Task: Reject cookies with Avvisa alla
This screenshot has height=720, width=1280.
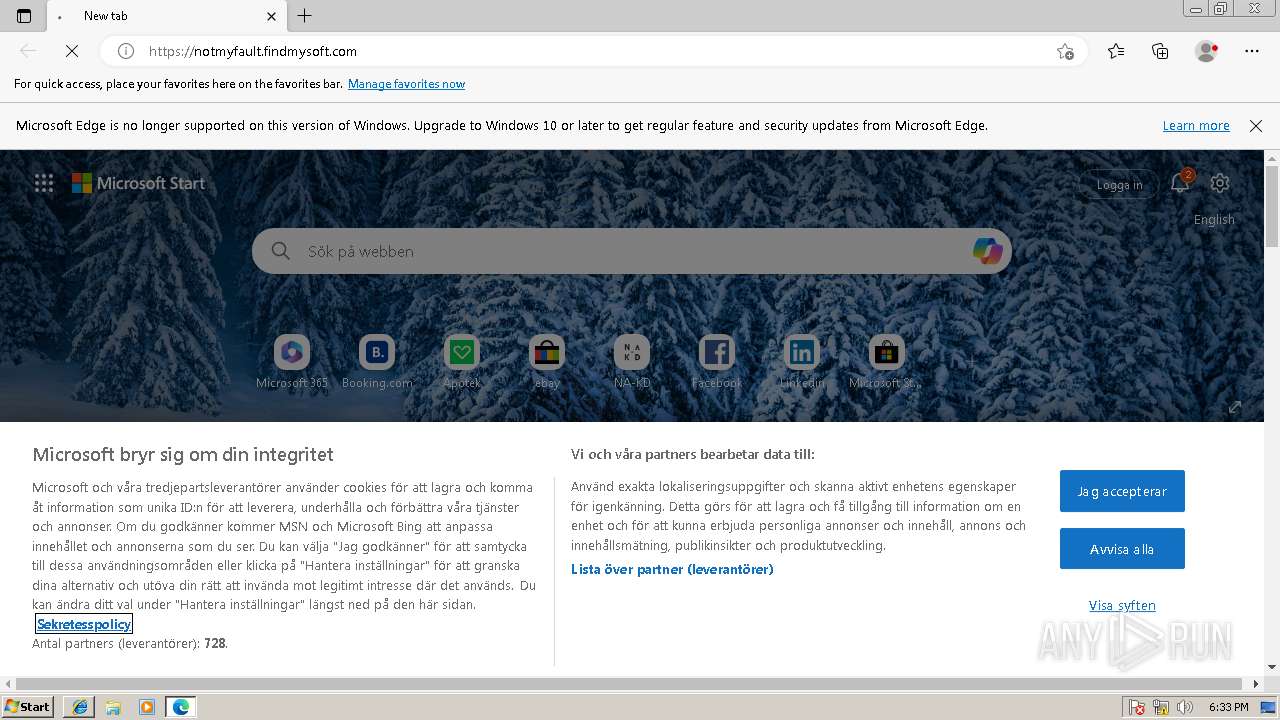Action: tap(1122, 549)
